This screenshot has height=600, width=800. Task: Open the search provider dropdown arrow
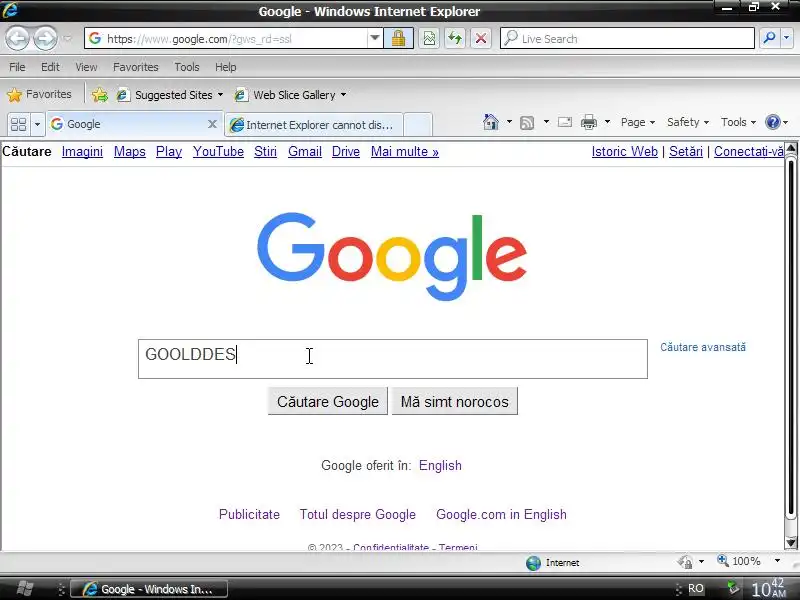(x=787, y=38)
